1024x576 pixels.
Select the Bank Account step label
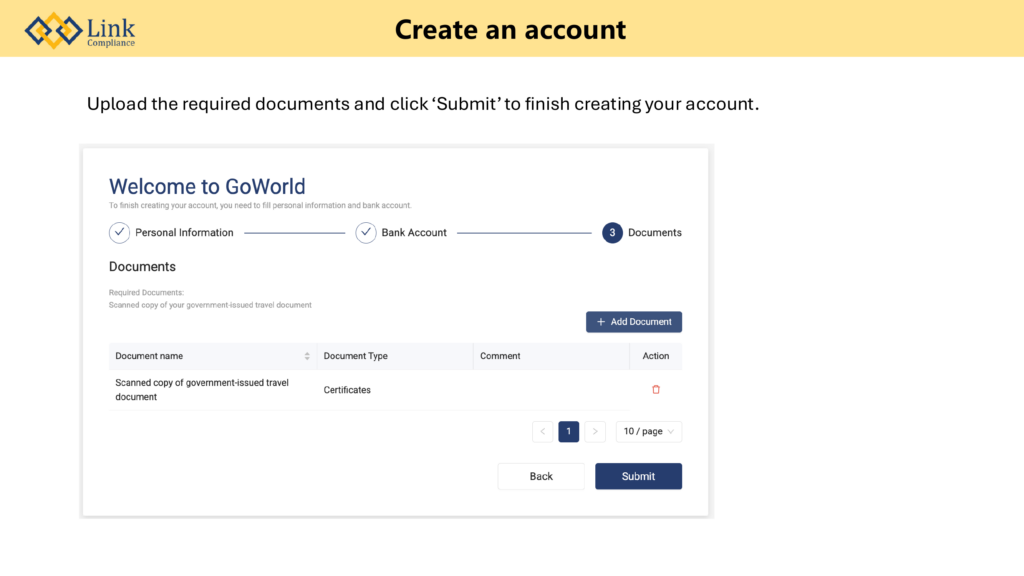pyautogui.click(x=414, y=233)
